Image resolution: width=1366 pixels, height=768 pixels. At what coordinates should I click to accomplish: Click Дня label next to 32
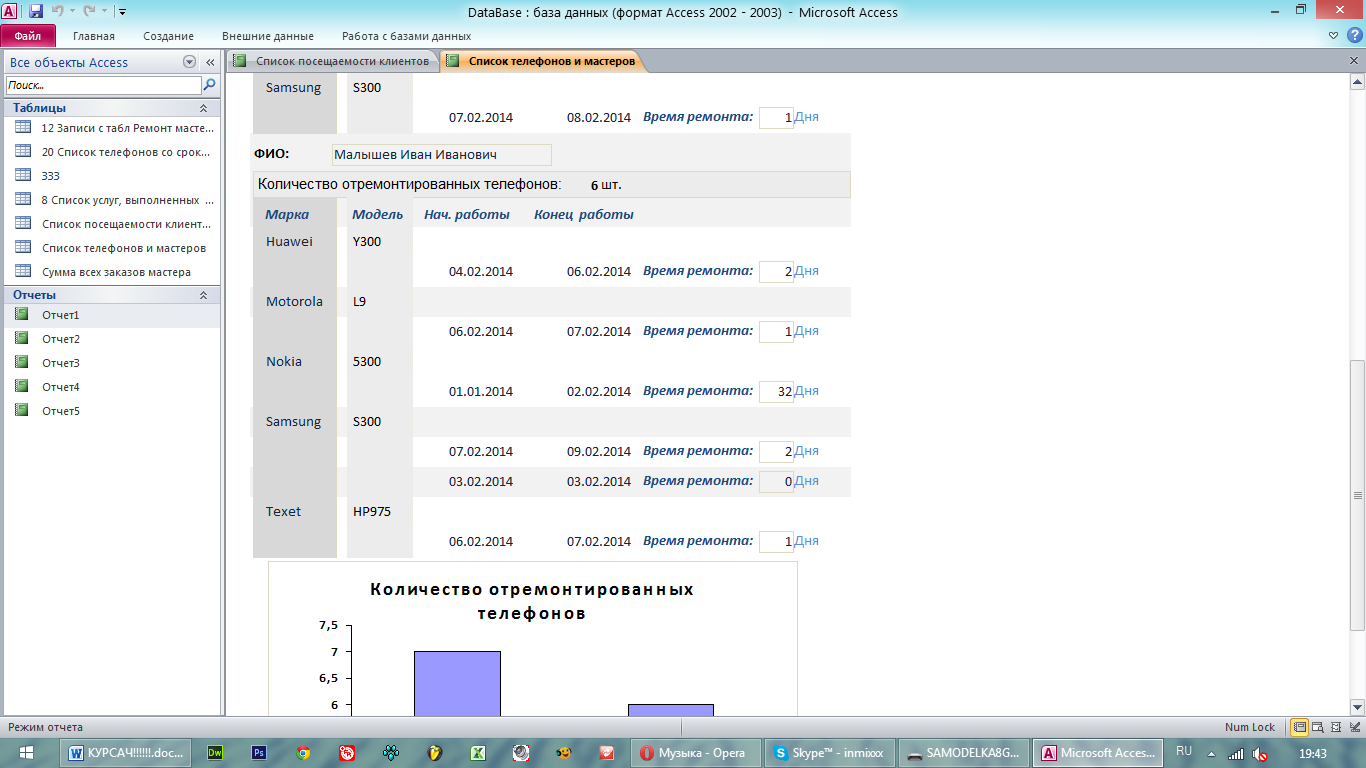point(806,391)
